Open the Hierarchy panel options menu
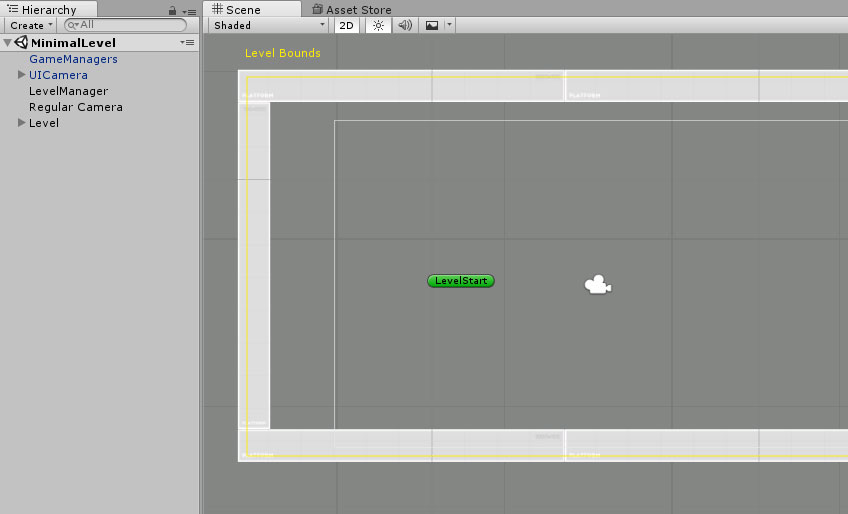 click(189, 11)
